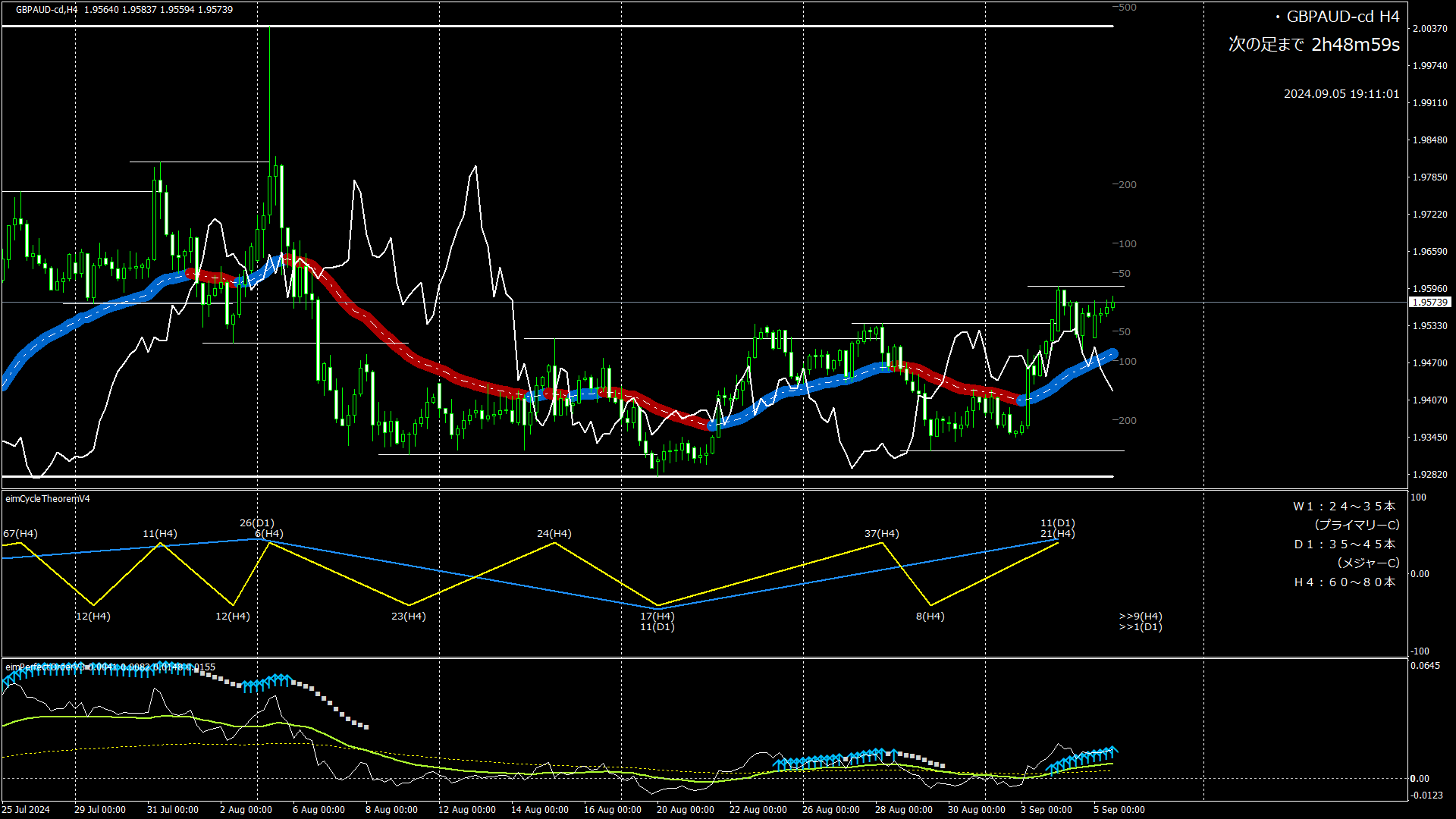
Task: Click the 20 Aug 00:00 date on time axis
Action: coord(685,810)
